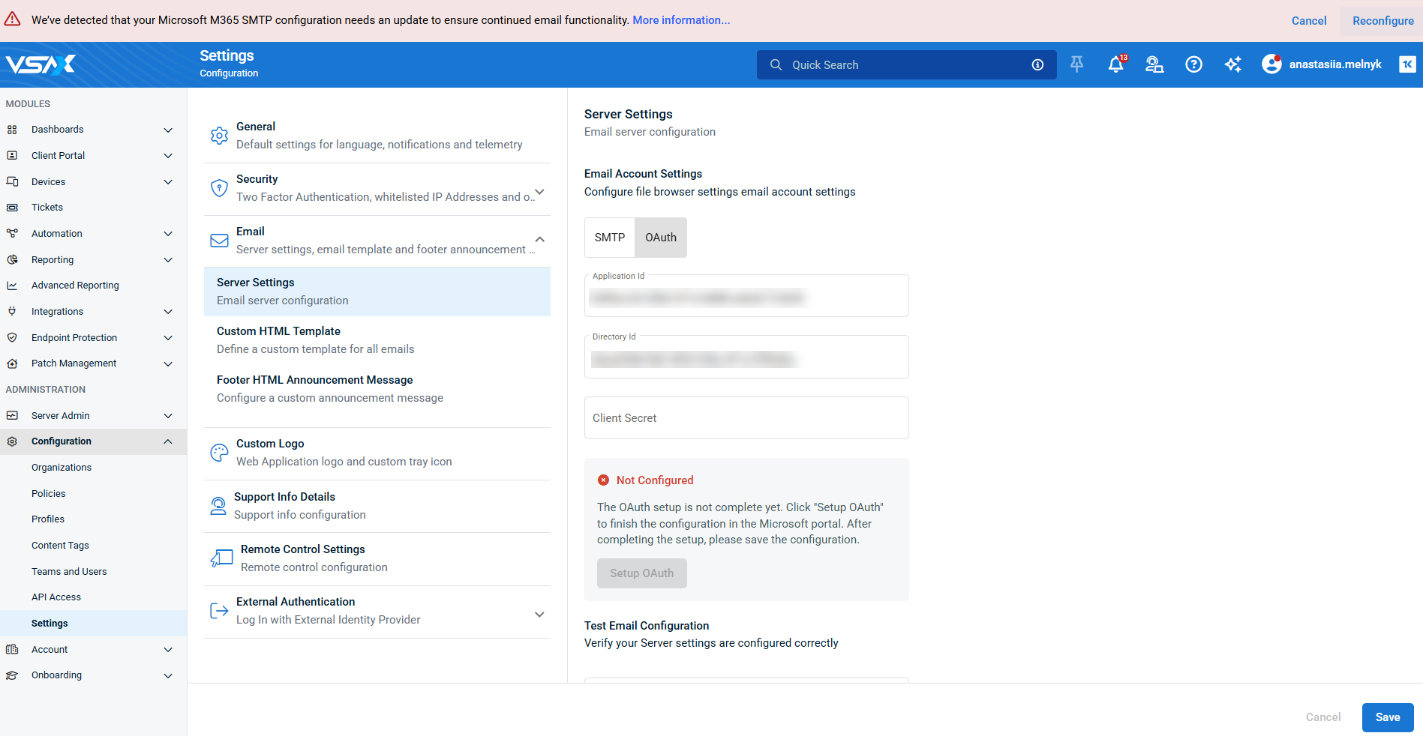Go to Teams and Users
The image size is (1423, 736).
69,572
